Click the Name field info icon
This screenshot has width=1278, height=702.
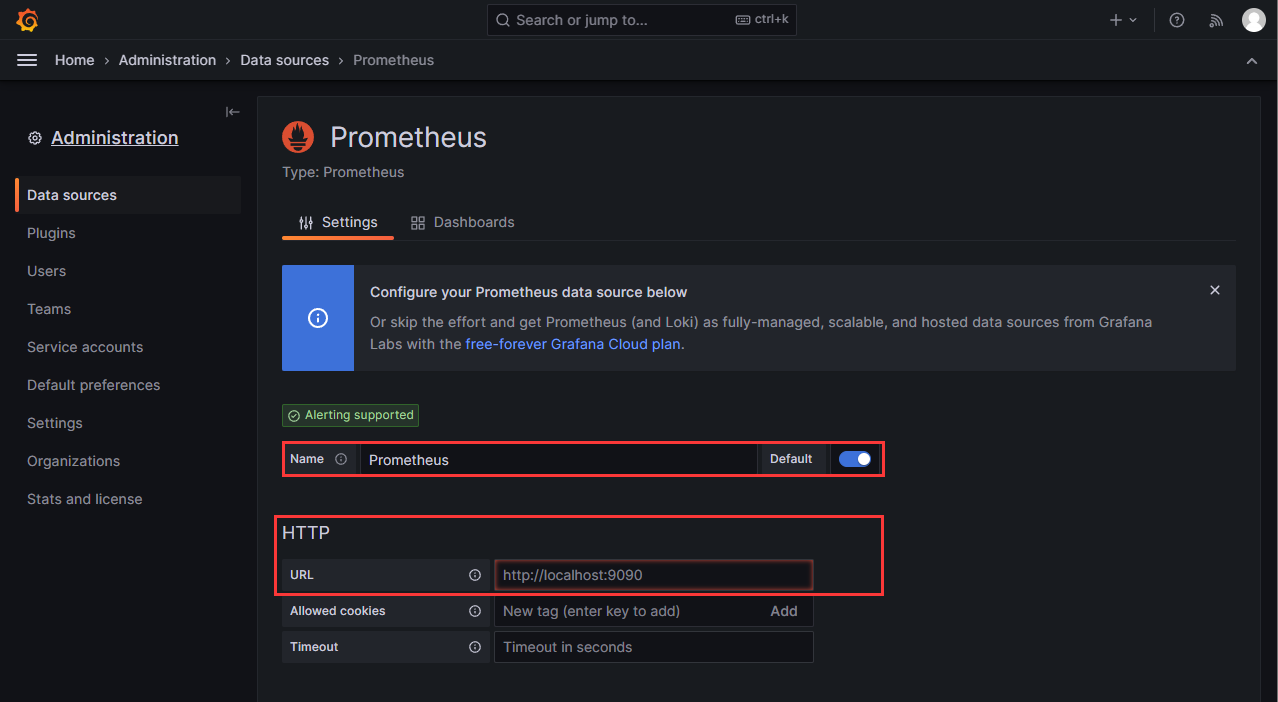(x=341, y=459)
